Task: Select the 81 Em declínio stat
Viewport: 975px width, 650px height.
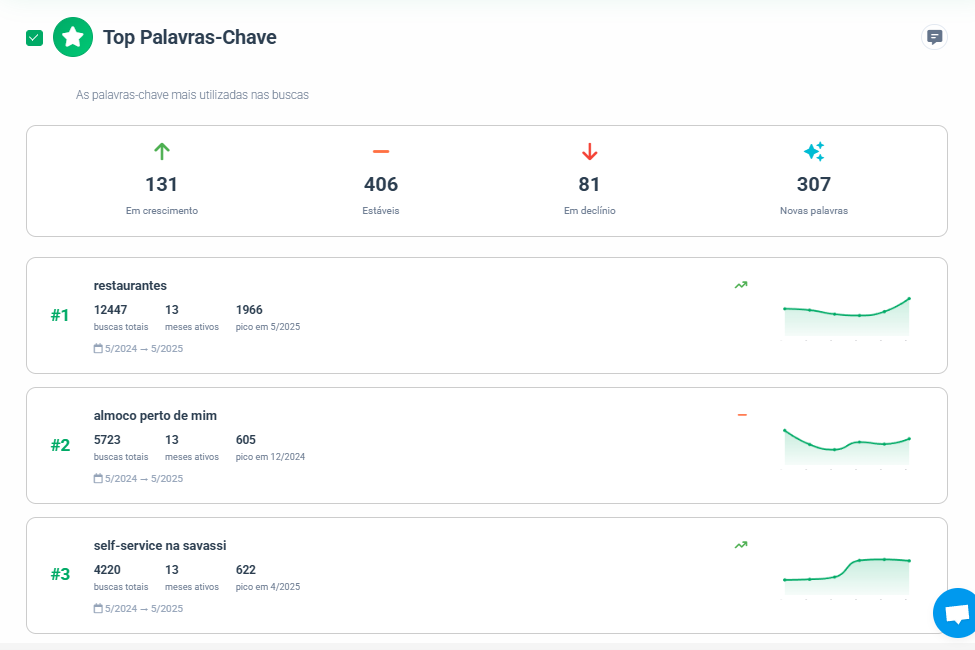Action: tap(589, 185)
